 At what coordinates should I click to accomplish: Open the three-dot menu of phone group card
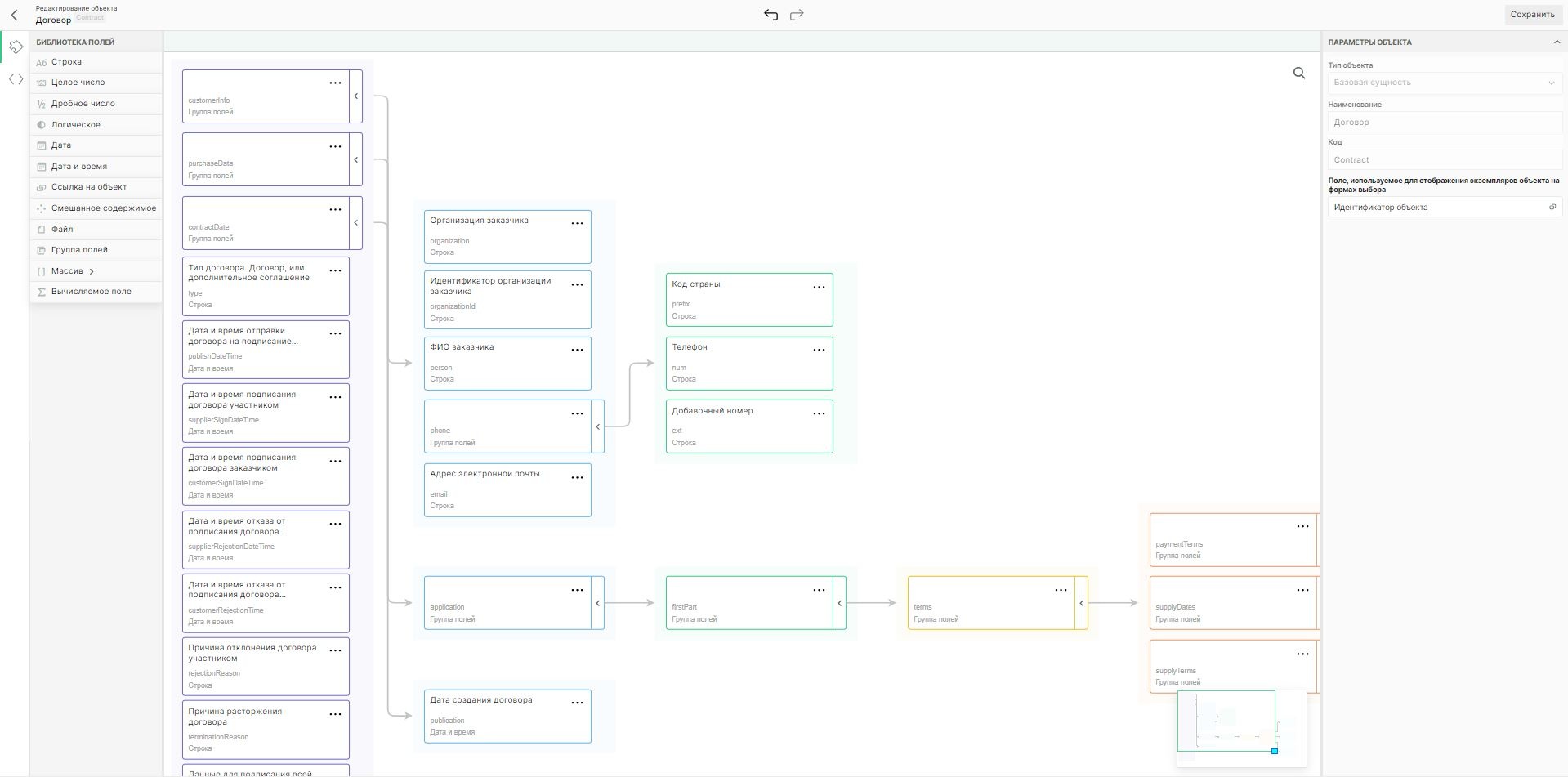coord(577,414)
